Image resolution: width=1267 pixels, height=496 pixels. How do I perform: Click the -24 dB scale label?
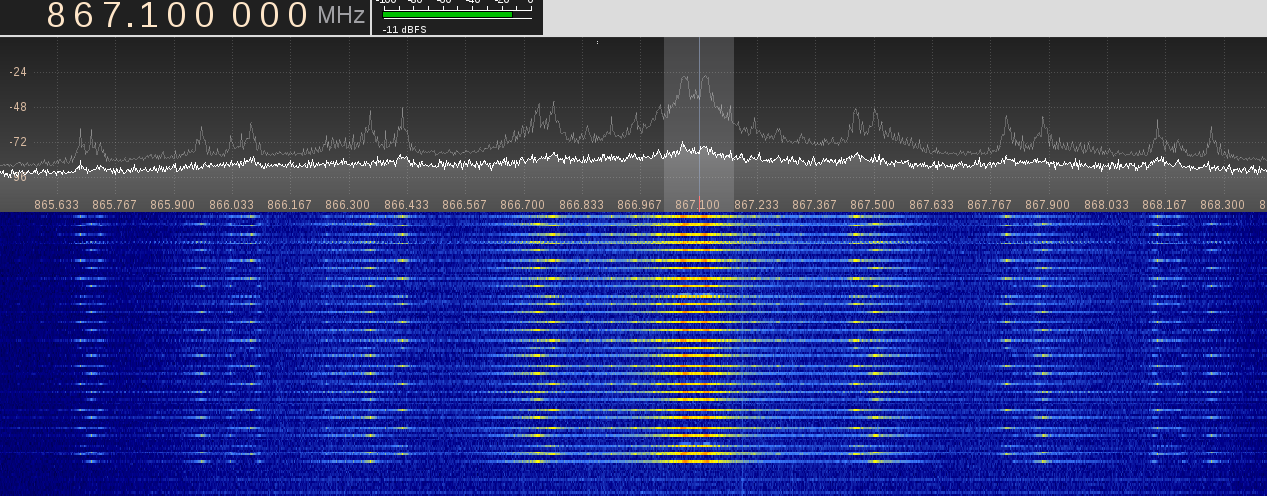click(x=18, y=72)
